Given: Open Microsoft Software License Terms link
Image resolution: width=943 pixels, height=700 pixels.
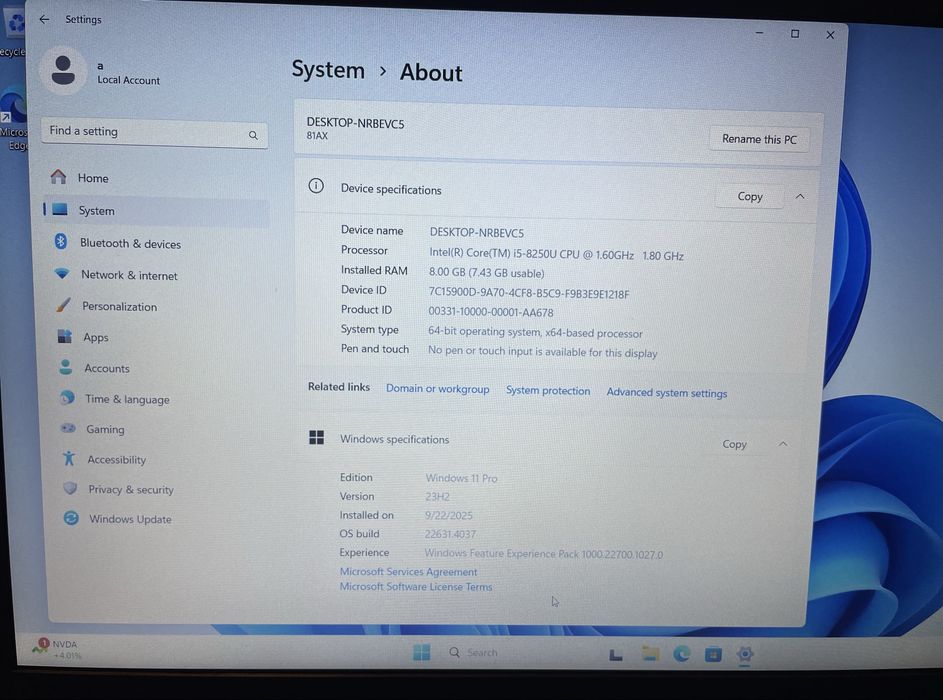Looking at the screenshot, I should coord(416,586).
